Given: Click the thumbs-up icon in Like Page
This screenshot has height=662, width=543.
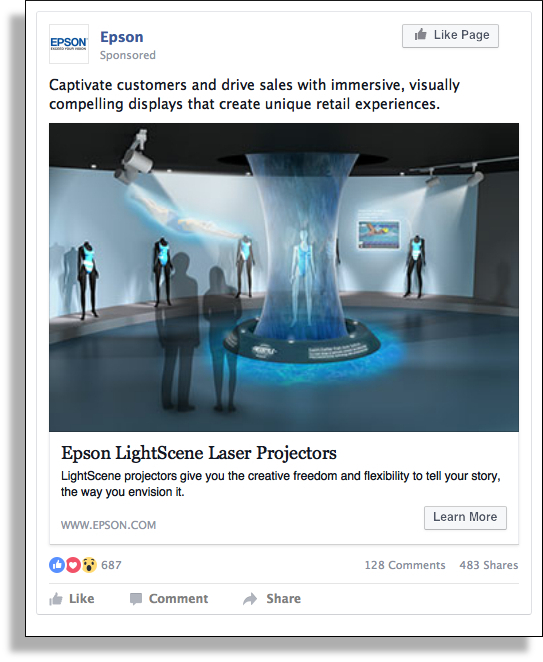Looking at the screenshot, I should [x=420, y=35].
